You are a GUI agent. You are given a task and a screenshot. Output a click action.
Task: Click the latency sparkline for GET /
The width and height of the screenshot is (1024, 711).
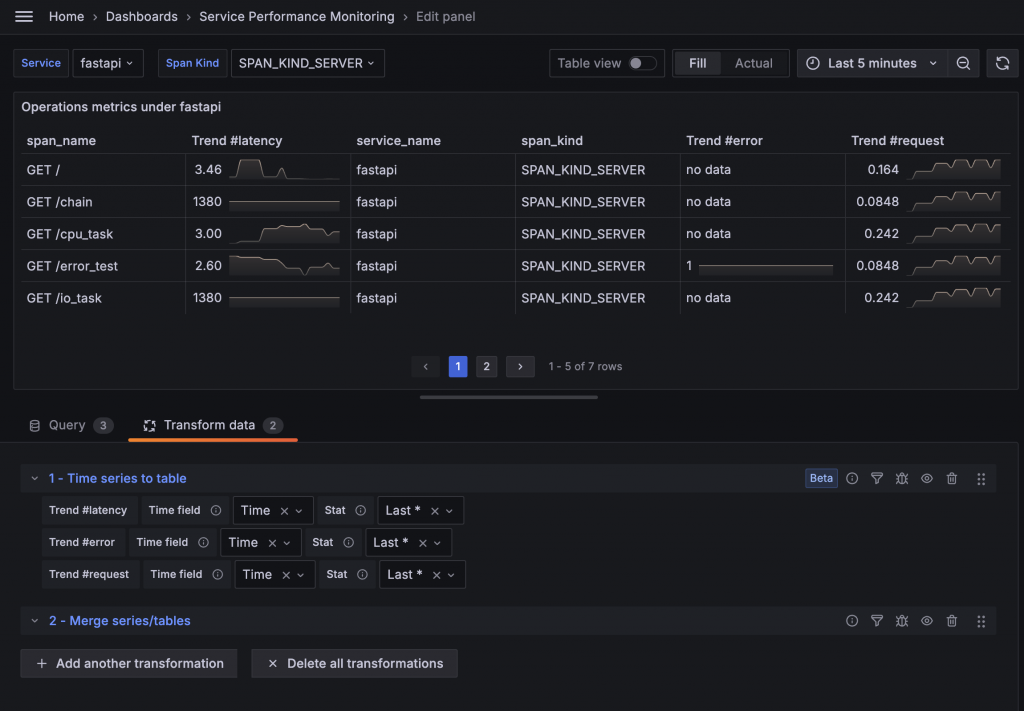pos(284,170)
